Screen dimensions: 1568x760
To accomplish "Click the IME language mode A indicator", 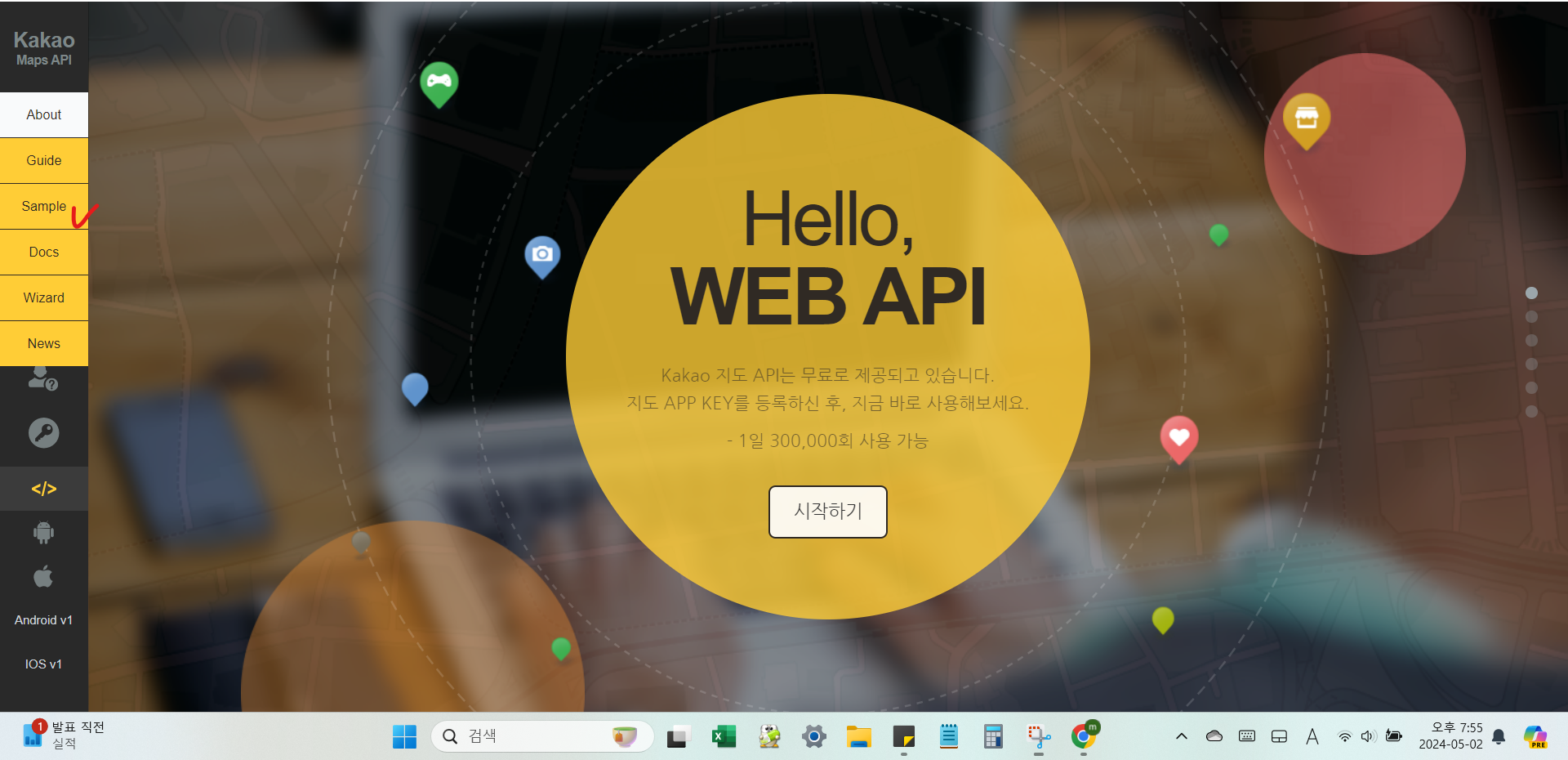I will (1312, 736).
